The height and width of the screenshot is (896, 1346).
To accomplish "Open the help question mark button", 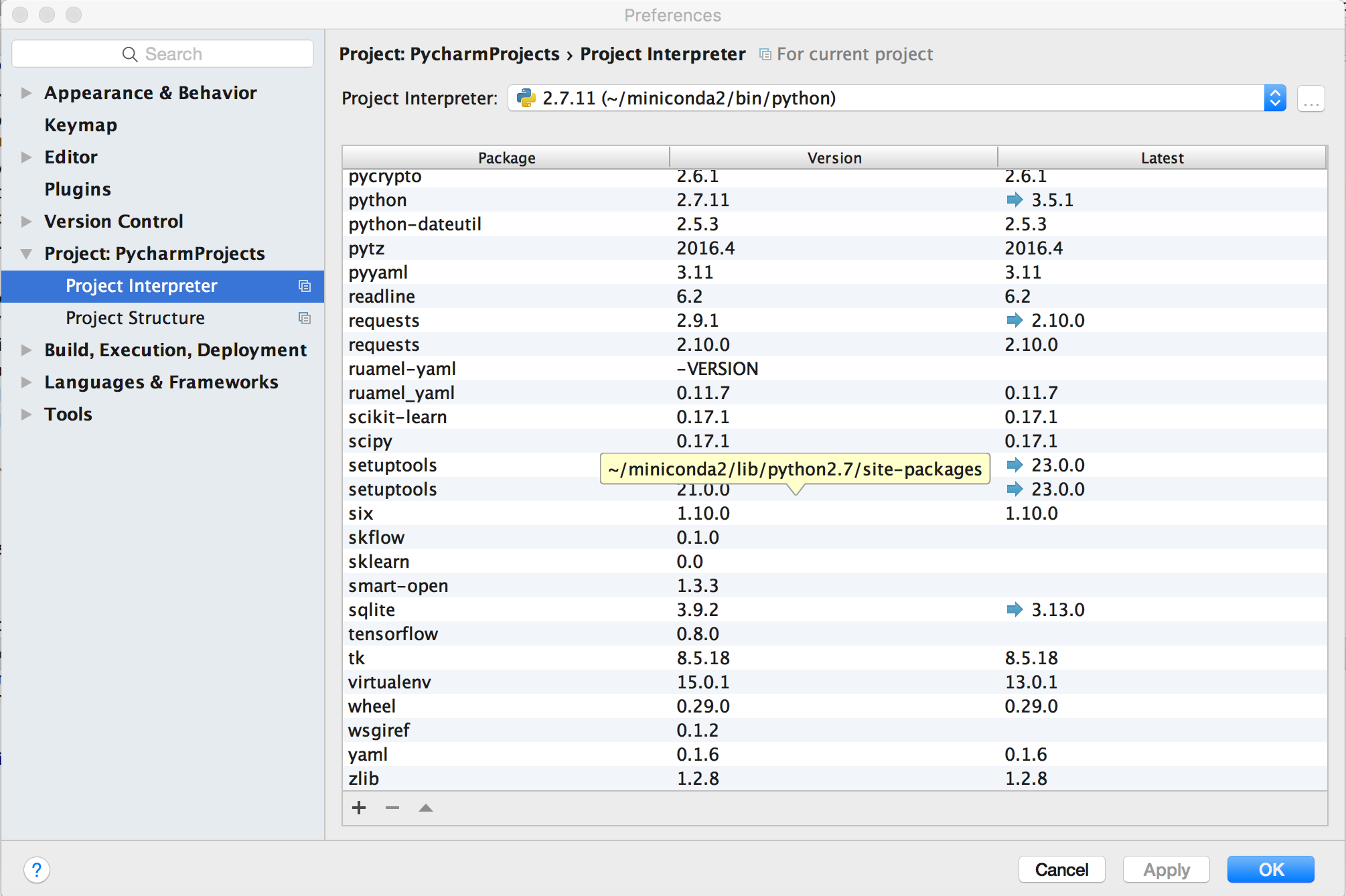I will click(x=36, y=870).
